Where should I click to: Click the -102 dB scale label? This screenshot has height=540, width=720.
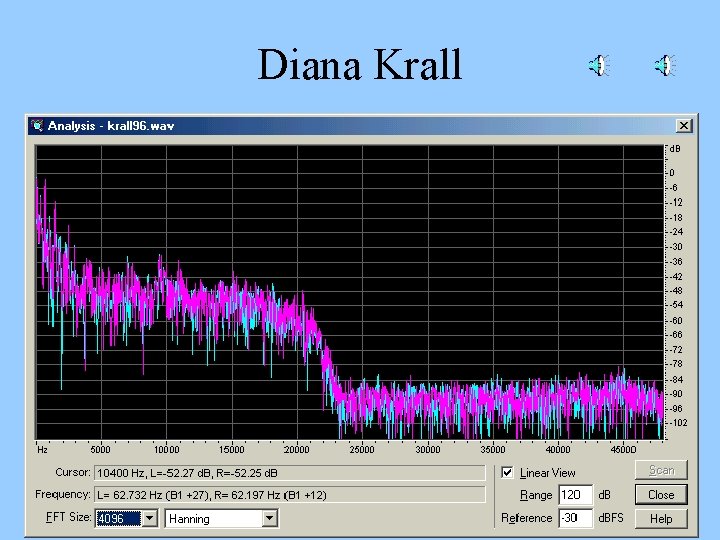click(678, 423)
